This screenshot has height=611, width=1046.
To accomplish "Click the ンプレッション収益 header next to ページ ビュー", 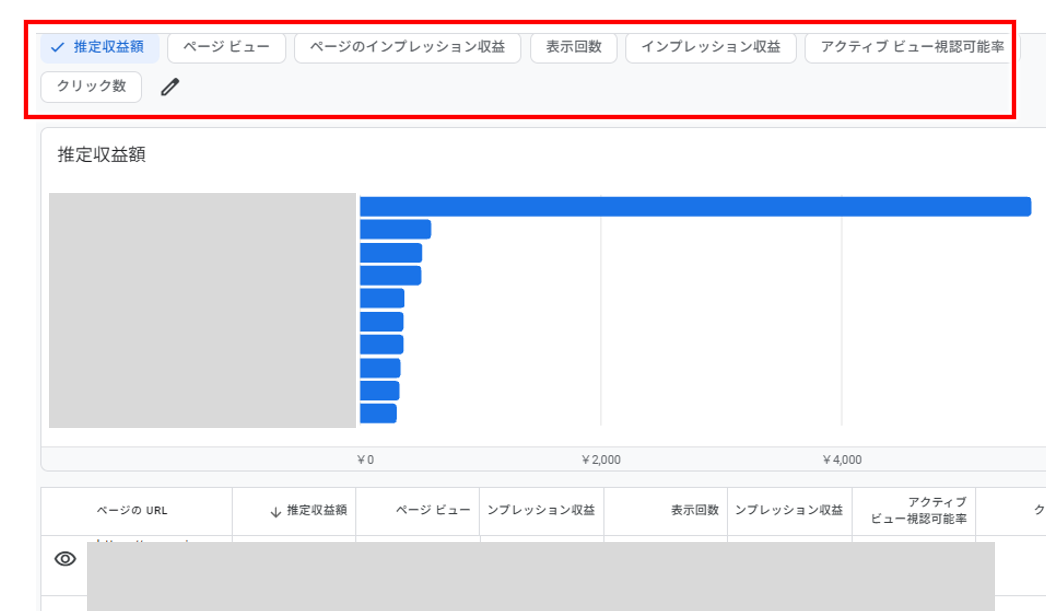I will click(541, 510).
